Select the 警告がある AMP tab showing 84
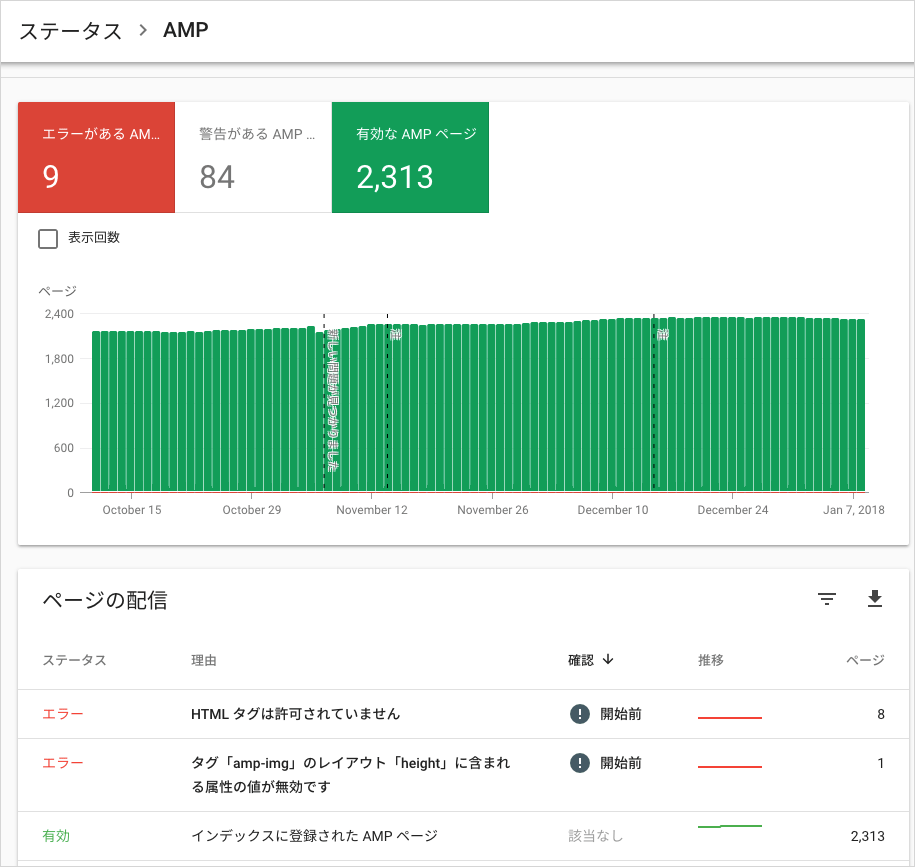This screenshot has width=915, height=867. click(253, 158)
